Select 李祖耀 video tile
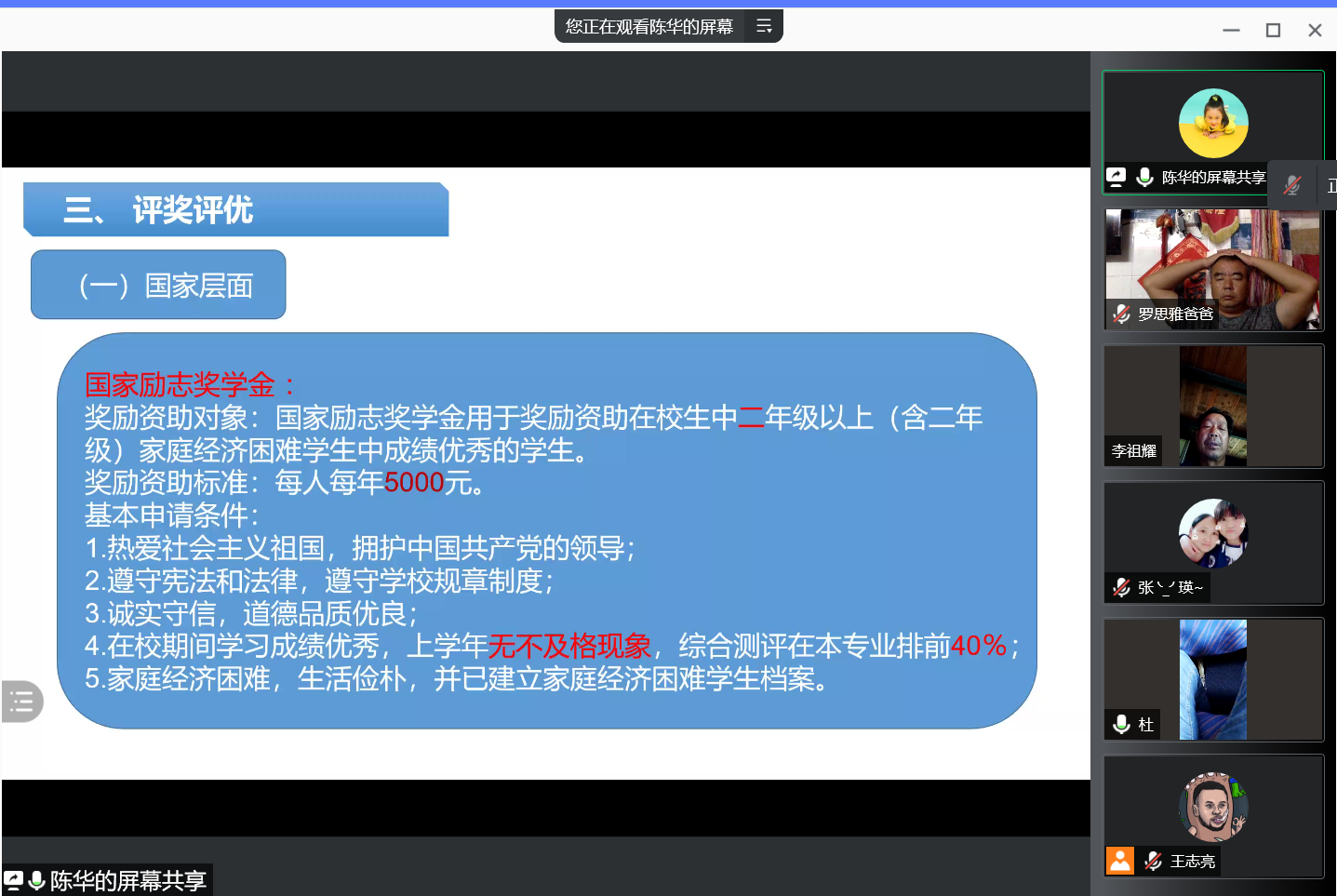This screenshot has width=1337, height=896. coord(1213,406)
